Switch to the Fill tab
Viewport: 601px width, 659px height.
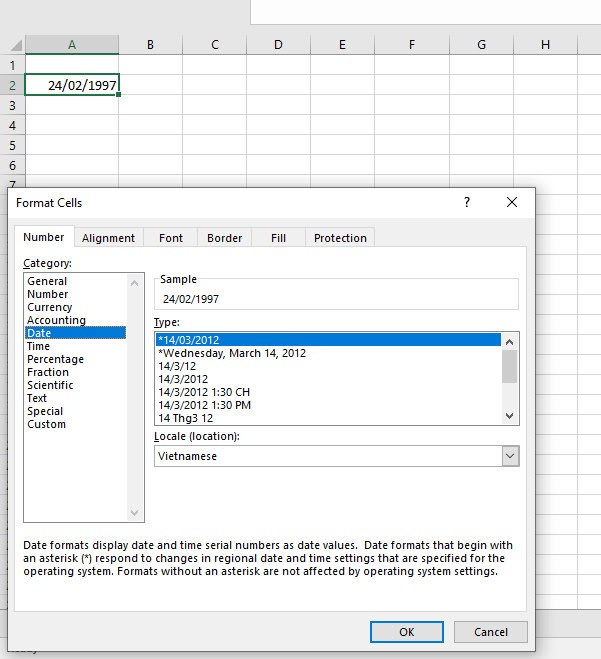pyautogui.click(x=278, y=238)
